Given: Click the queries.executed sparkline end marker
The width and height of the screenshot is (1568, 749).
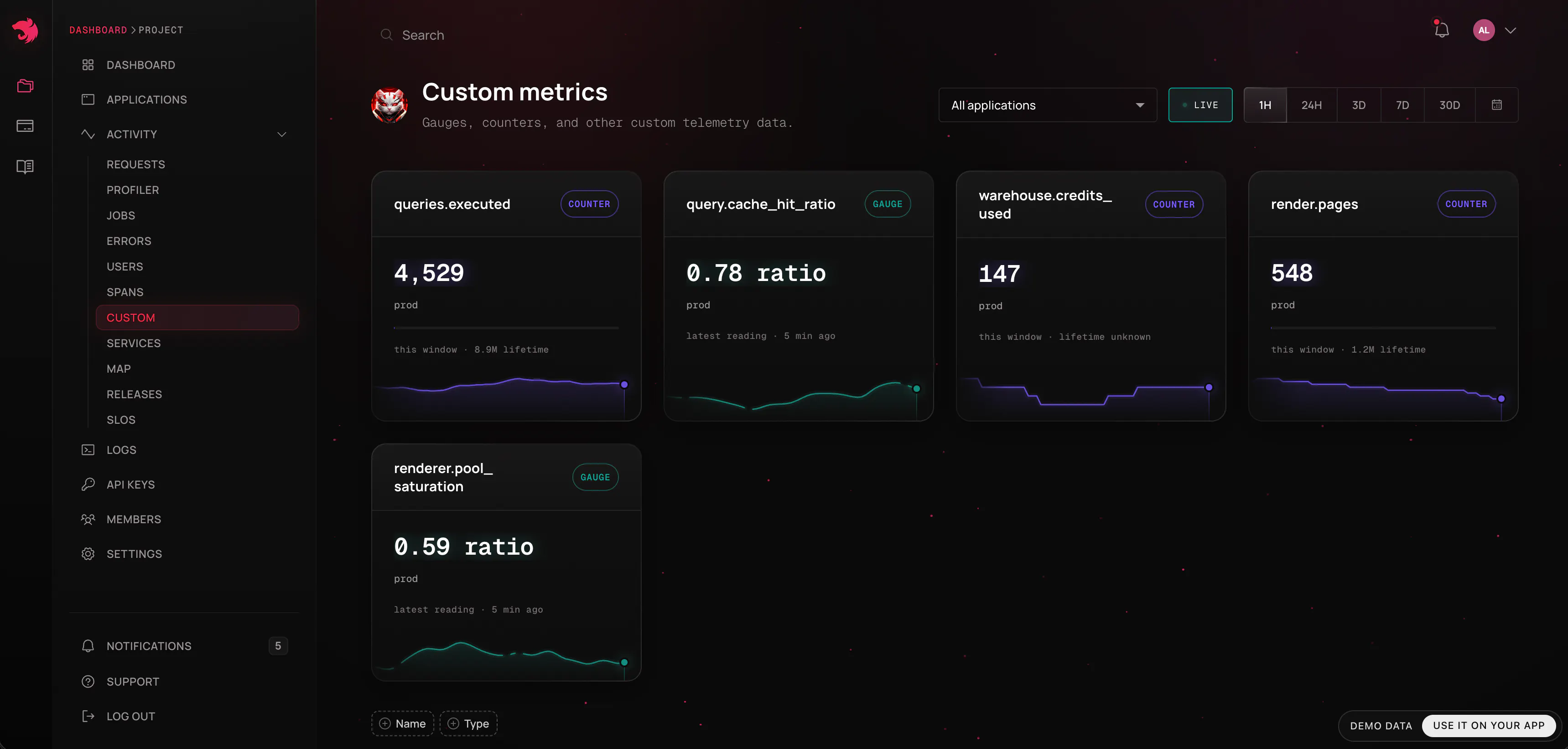Looking at the screenshot, I should click(624, 385).
